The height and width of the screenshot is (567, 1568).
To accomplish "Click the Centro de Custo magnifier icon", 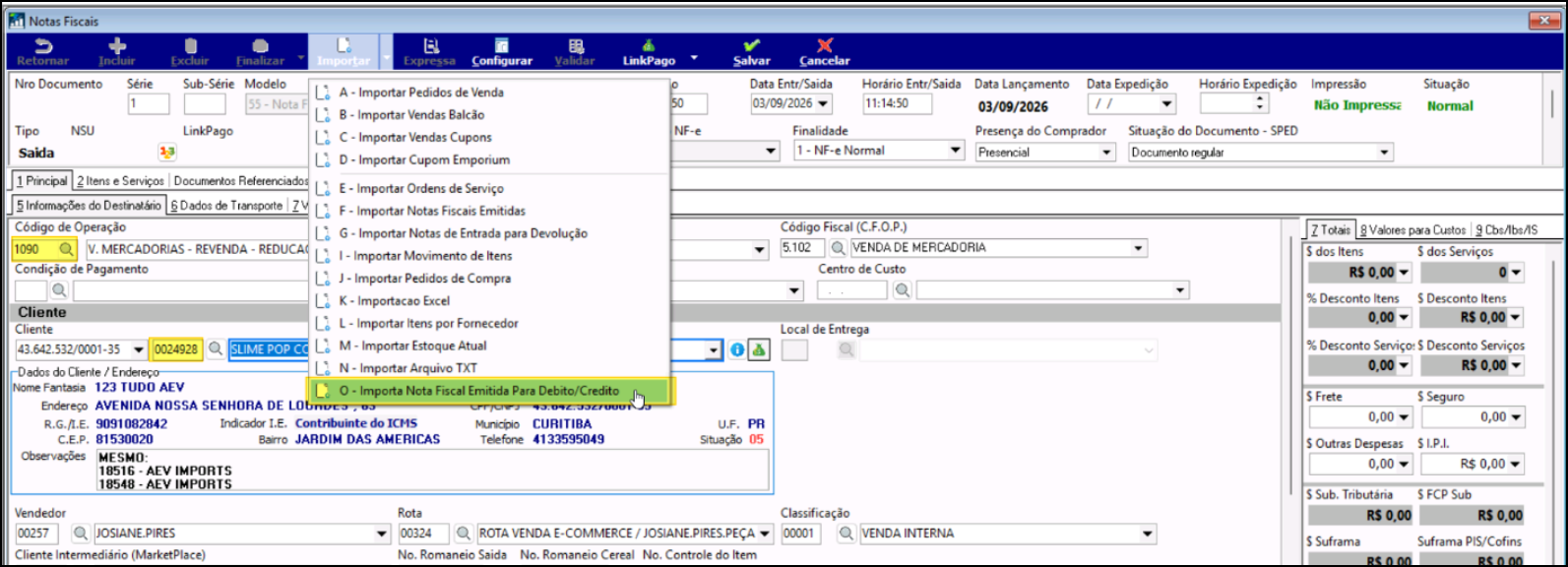I will [x=902, y=290].
